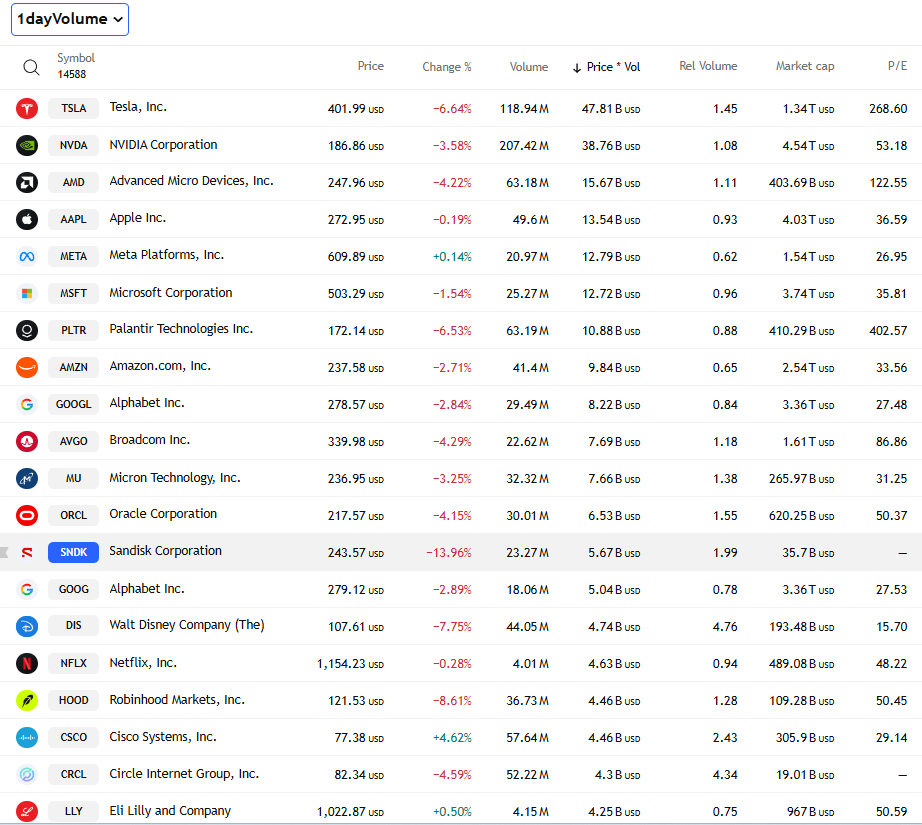
Task: Sort by Volume column header
Action: coord(529,66)
